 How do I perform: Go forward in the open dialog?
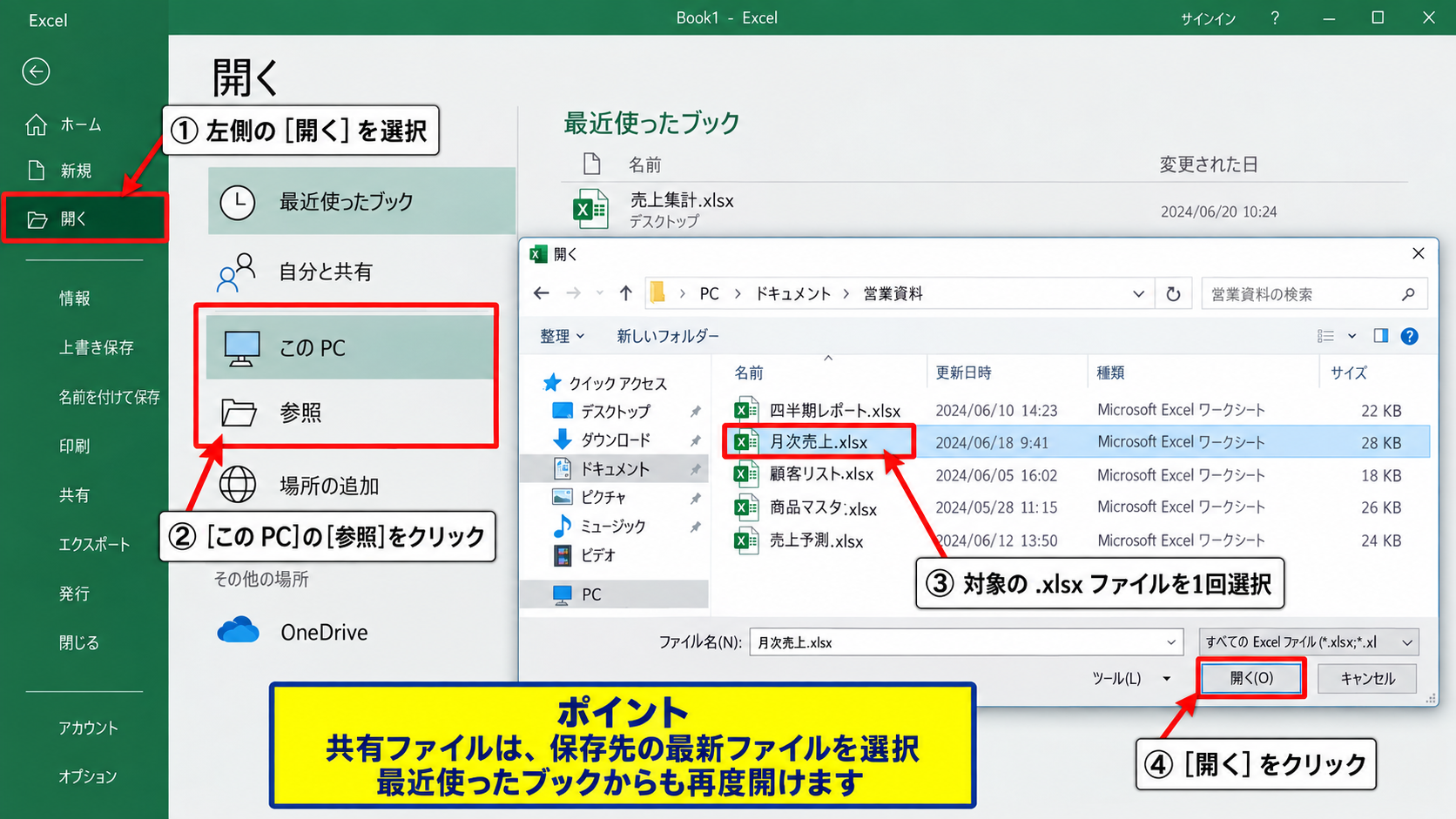coord(573,293)
